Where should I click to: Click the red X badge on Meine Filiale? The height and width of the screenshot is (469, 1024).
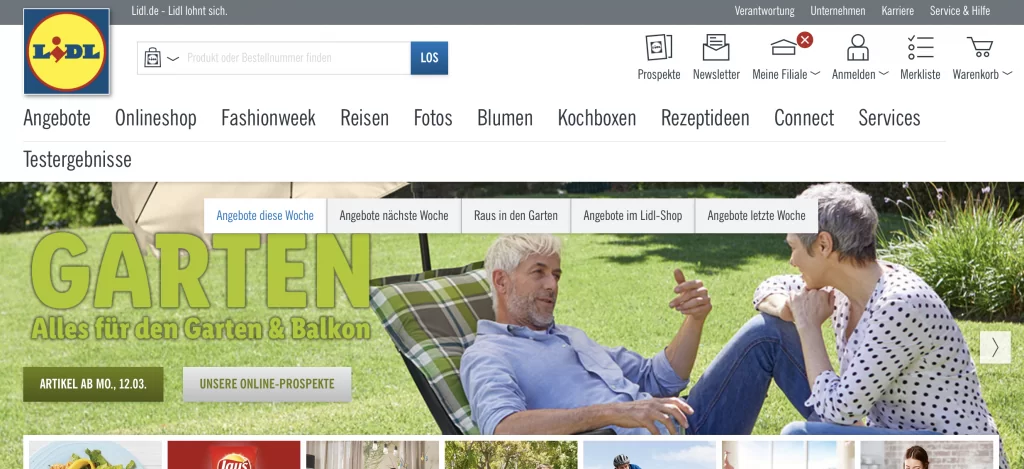805,40
